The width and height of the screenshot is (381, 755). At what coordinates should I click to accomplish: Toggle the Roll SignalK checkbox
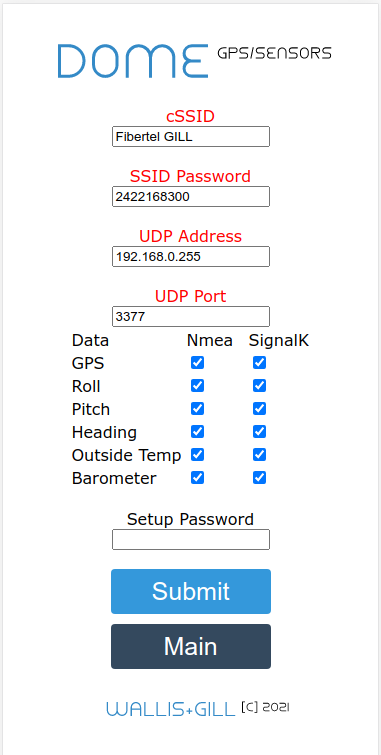click(259, 386)
